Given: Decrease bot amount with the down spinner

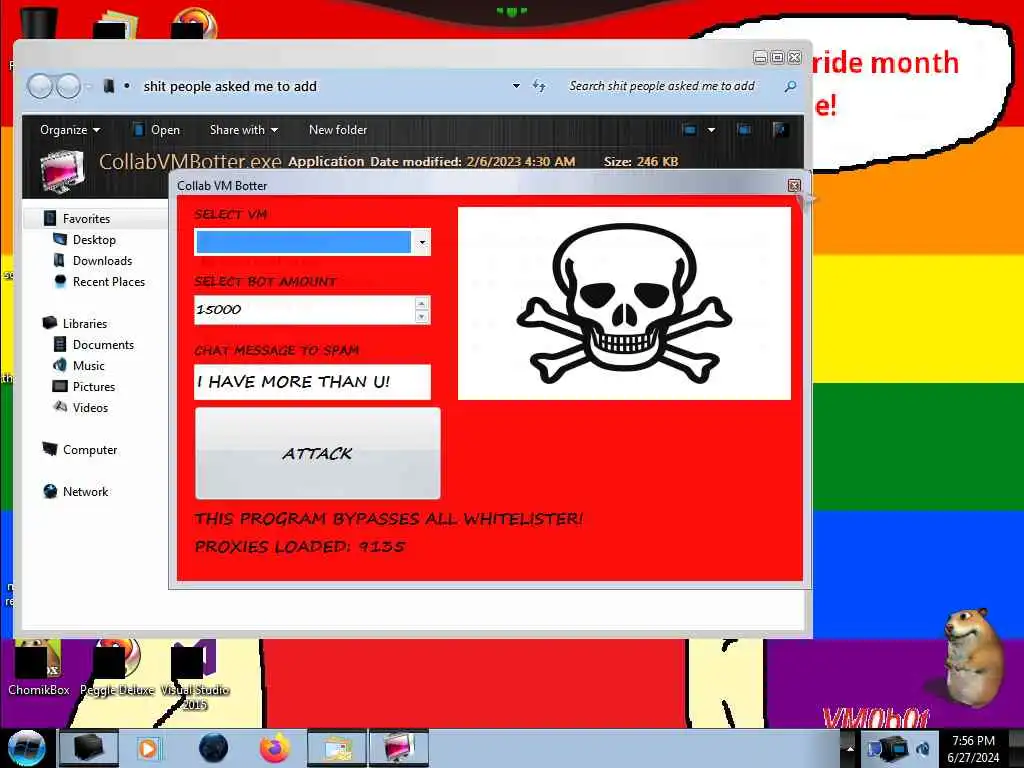Looking at the screenshot, I should (x=421, y=317).
